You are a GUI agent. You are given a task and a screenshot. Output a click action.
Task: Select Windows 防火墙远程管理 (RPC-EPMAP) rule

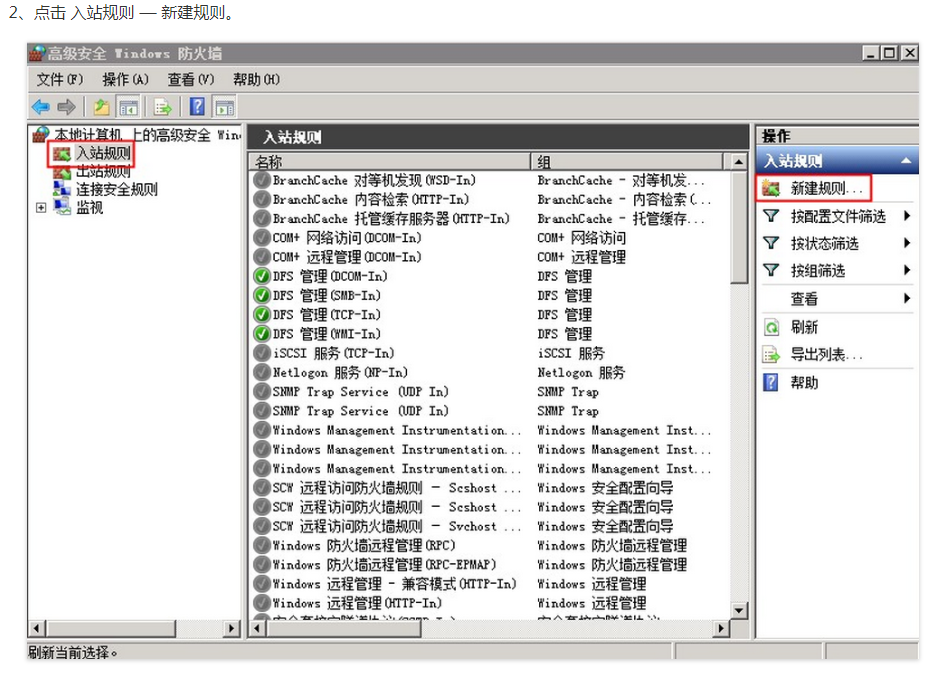pos(384,565)
